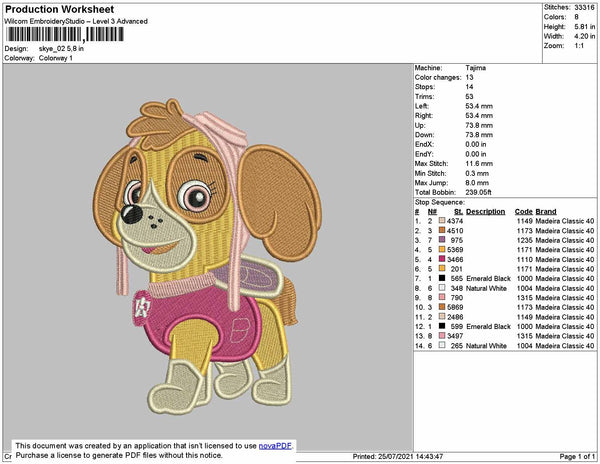The width and height of the screenshot is (600, 464).
Task: Choose the black swatch beside stitch count 599
Action: pos(442,326)
